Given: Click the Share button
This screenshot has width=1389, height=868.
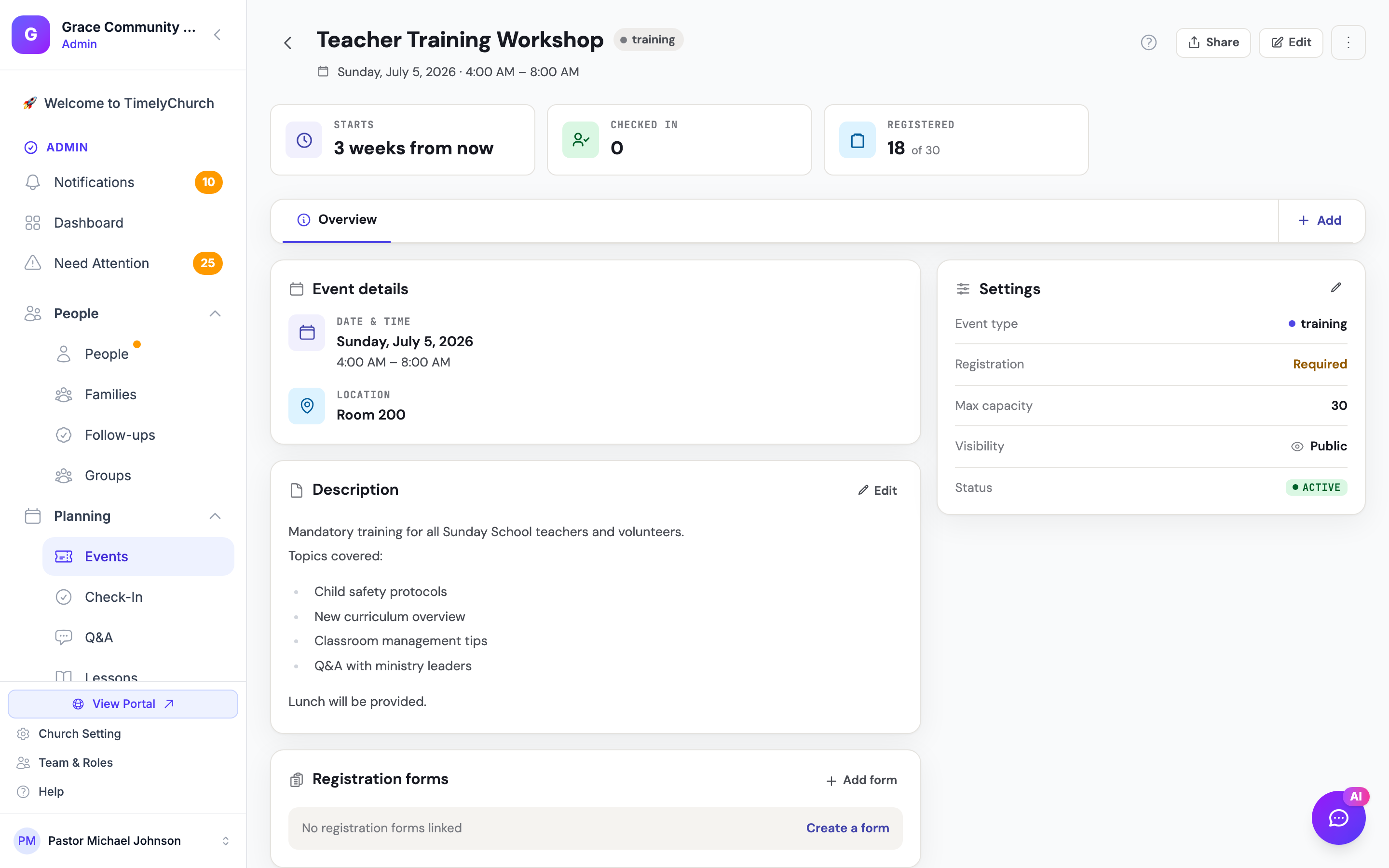Looking at the screenshot, I should (x=1213, y=42).
